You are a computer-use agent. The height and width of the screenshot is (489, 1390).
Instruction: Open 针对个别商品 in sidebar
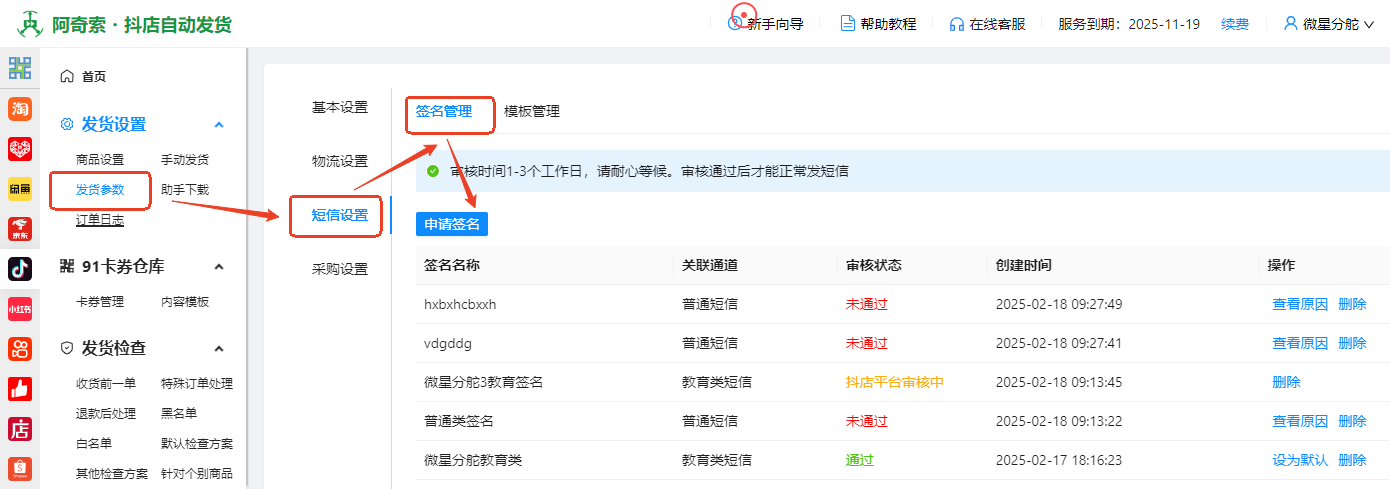(x=197, y=473)
